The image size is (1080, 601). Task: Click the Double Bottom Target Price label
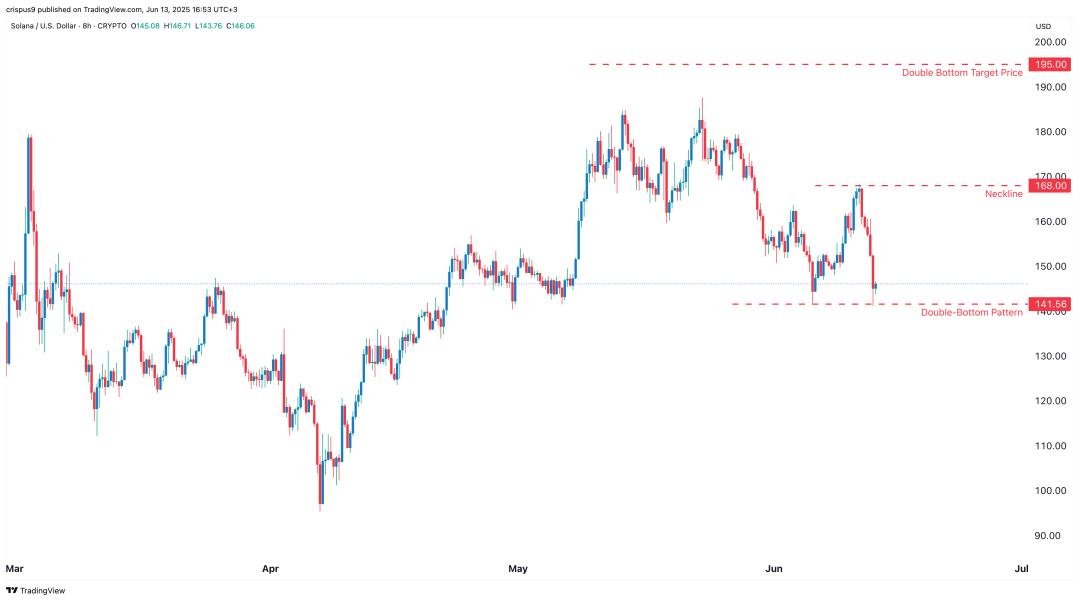pyautogui.click(x=962, y=73)
